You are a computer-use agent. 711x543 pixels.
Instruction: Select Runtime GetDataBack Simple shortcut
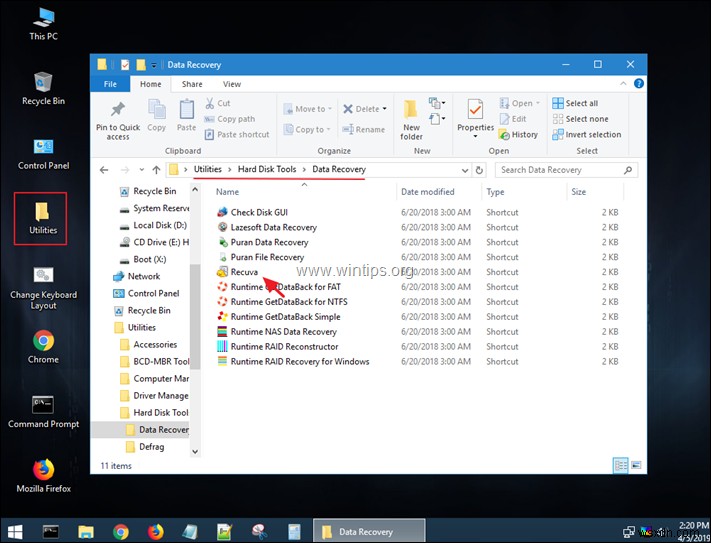coord(285,316)
